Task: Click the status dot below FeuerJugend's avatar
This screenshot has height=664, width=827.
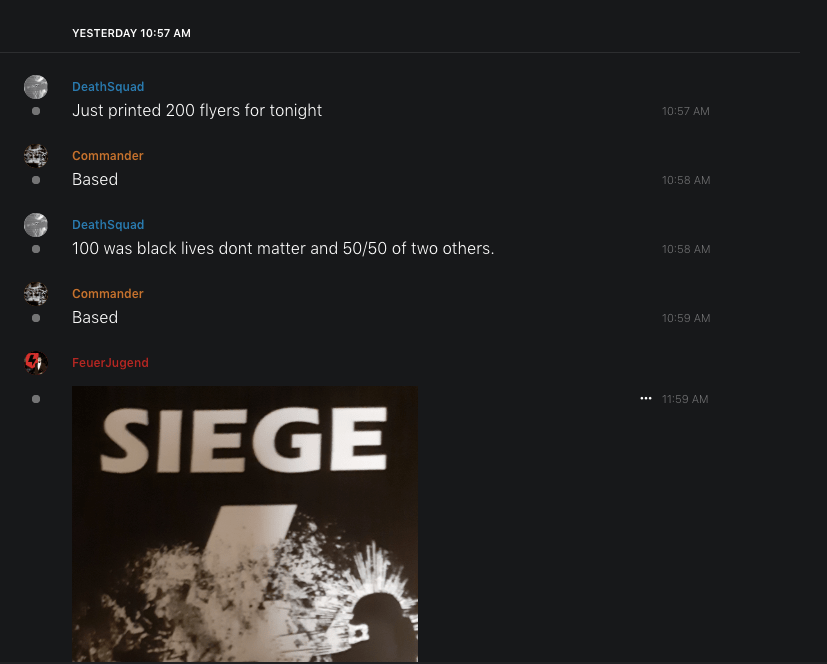Action: click(36, 399)
